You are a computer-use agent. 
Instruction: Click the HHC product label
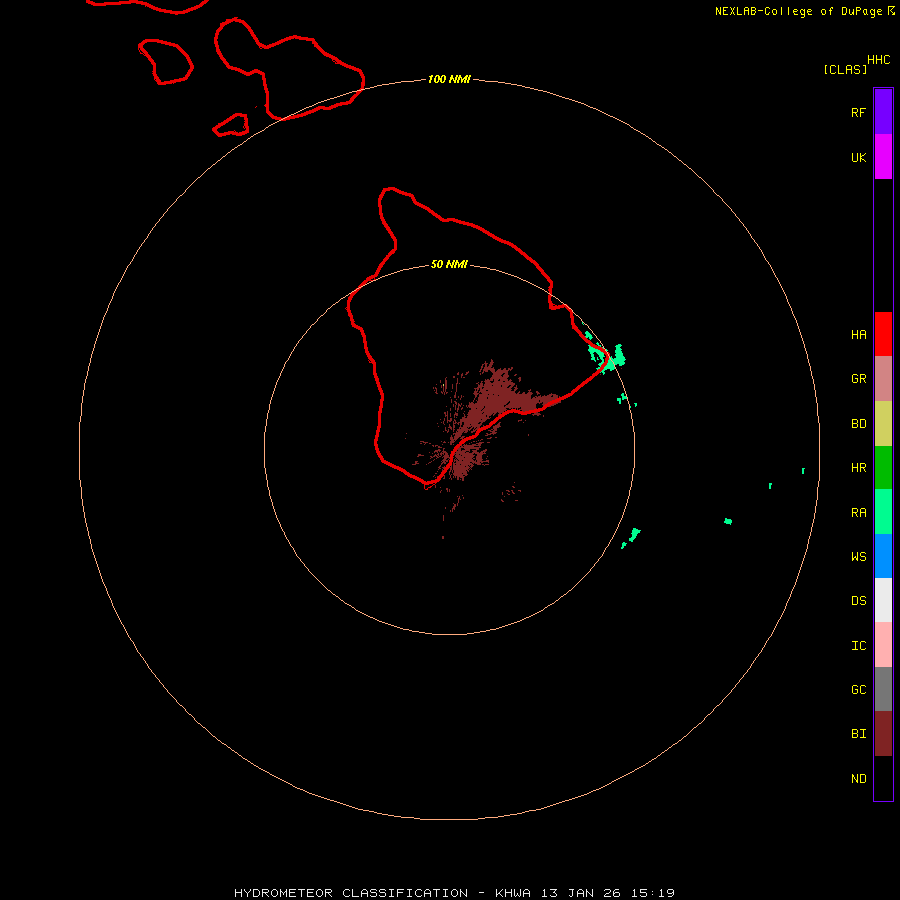(878, 60)
